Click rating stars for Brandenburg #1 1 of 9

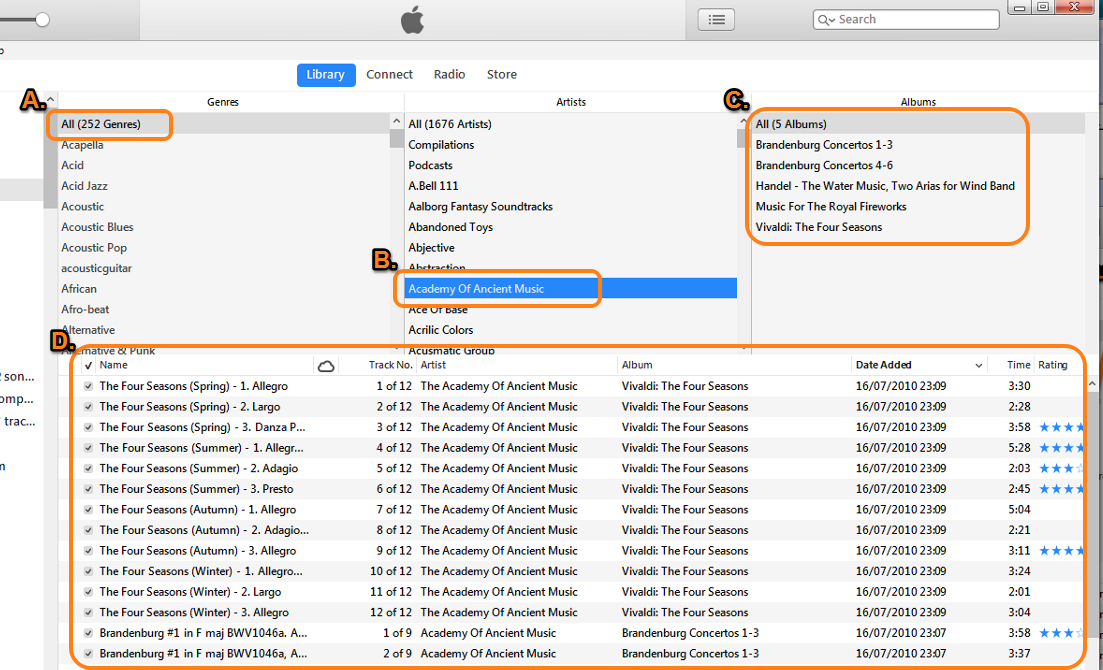(x=1061, y=633)
